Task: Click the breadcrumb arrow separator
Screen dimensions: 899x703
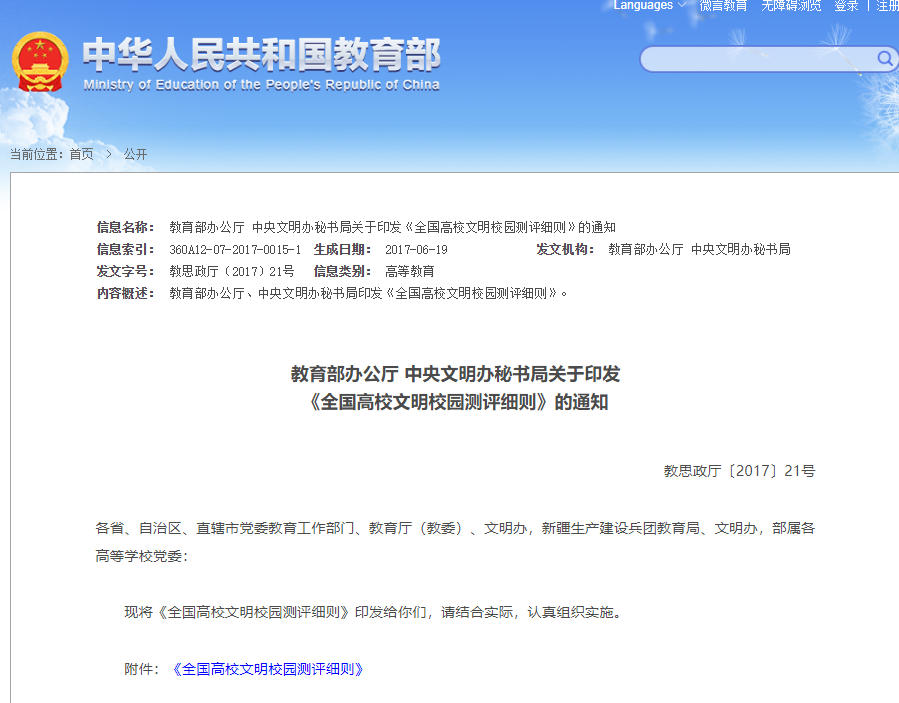Action: point(108,154)
